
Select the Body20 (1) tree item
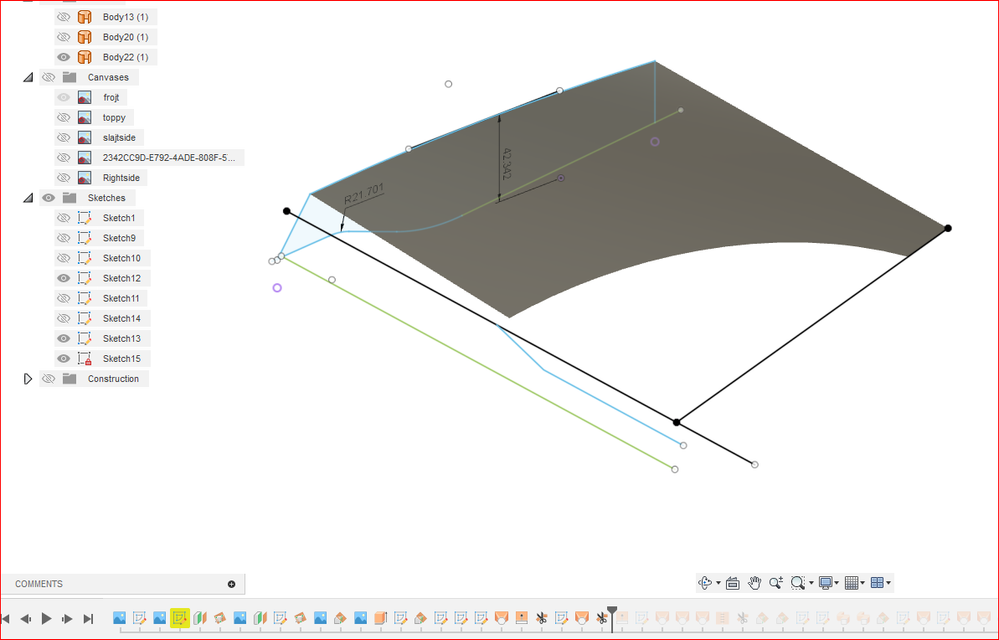pos(125,37)
